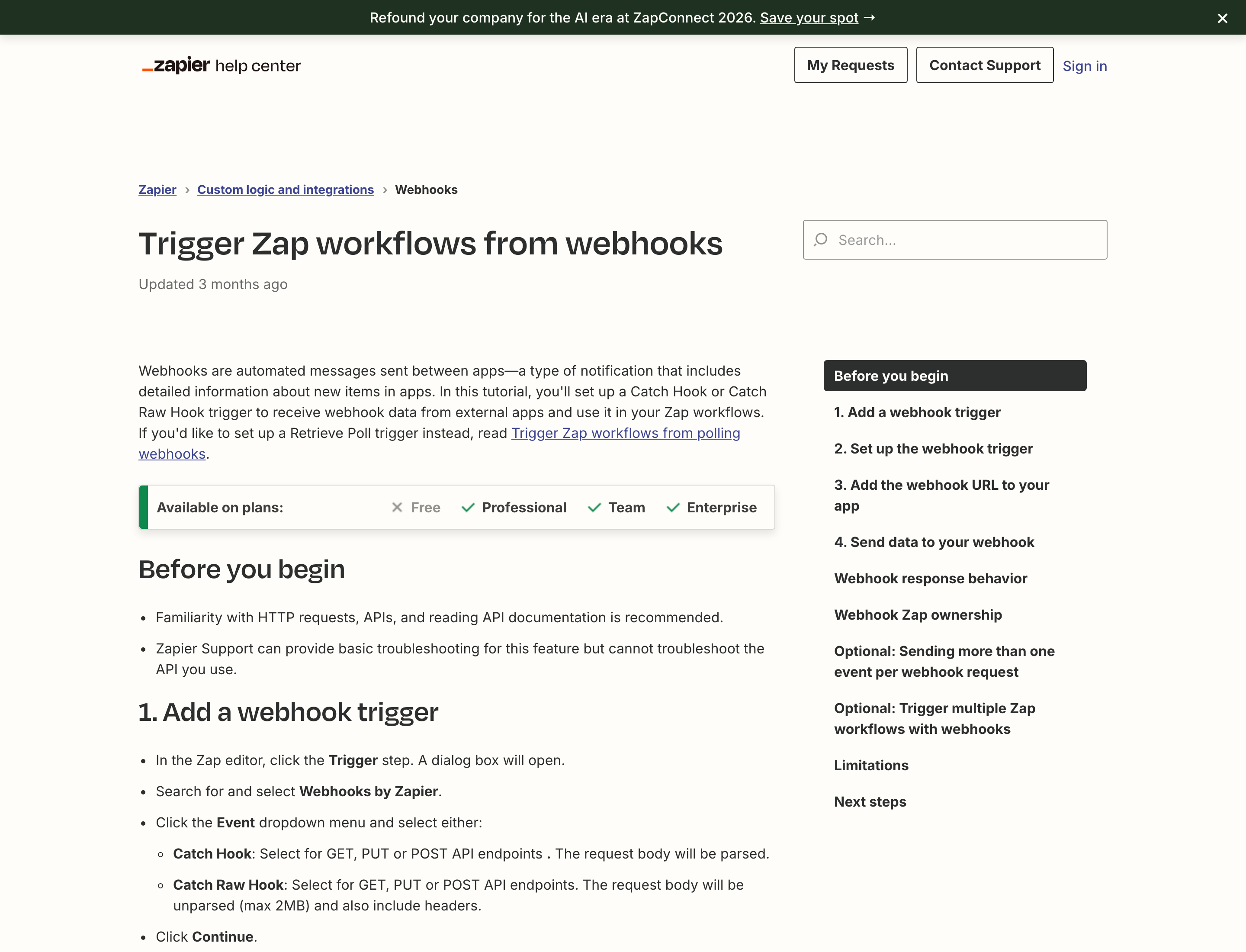Image resolution: width=1246 pixels, height=952 pixels.
Task: Click the arrow after Save your spot
Action: pos(869,18)
